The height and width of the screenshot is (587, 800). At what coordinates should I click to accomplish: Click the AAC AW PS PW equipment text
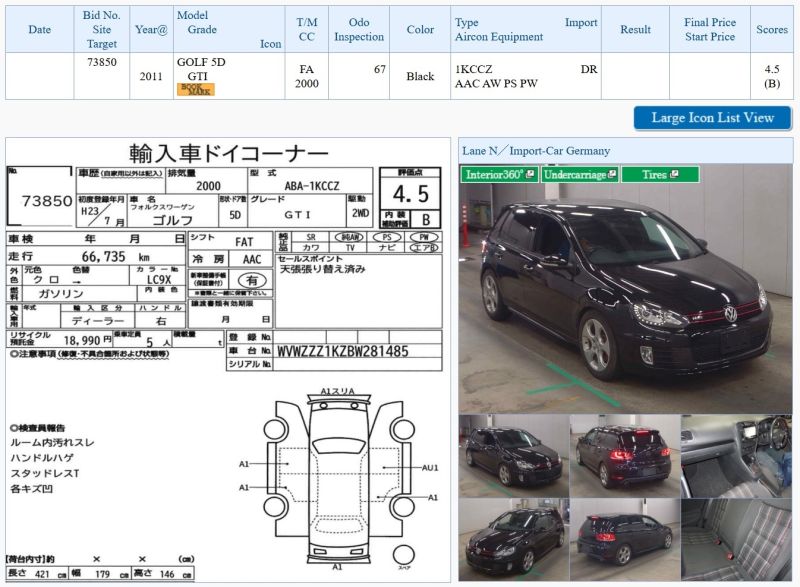[x=496, y=84]
